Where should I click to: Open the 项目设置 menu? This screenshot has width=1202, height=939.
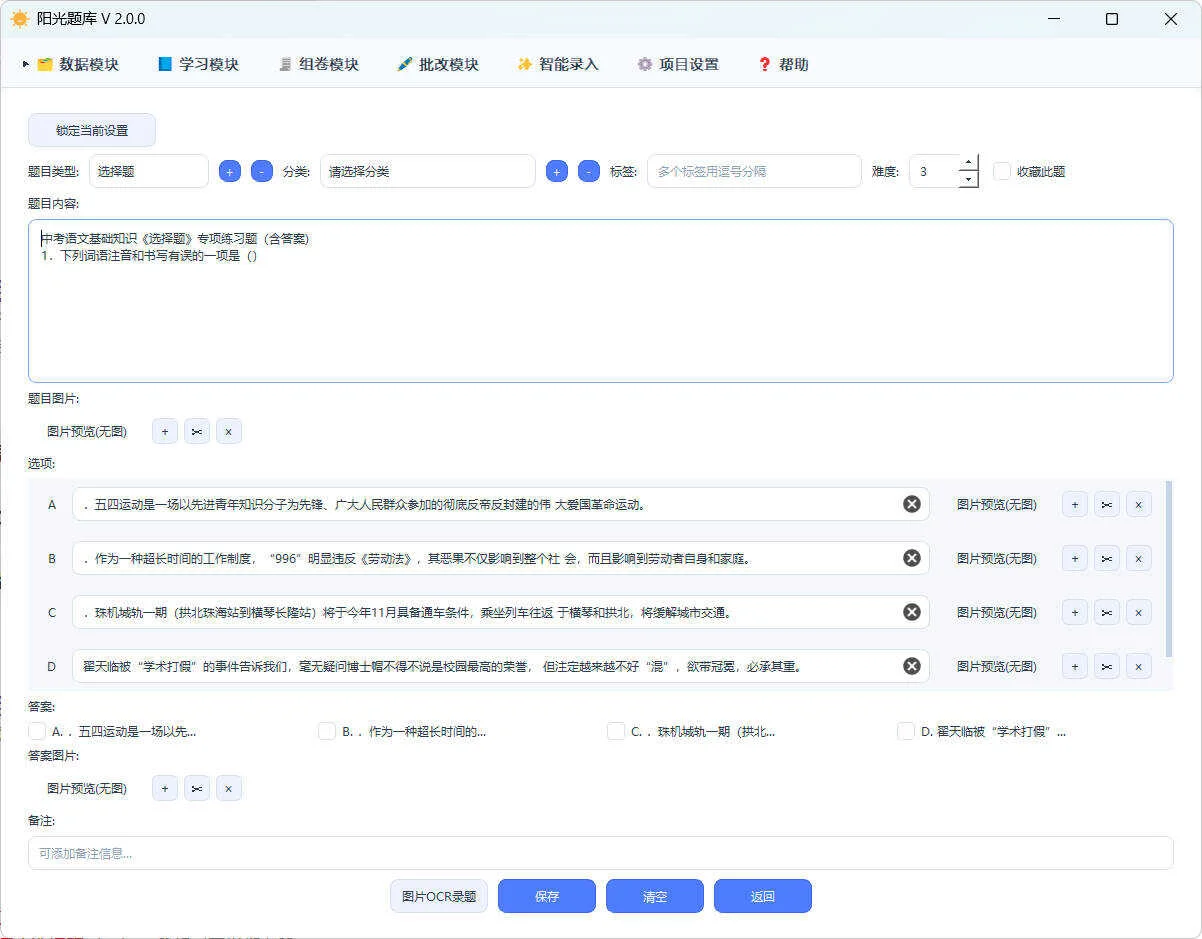coord(678,63)
